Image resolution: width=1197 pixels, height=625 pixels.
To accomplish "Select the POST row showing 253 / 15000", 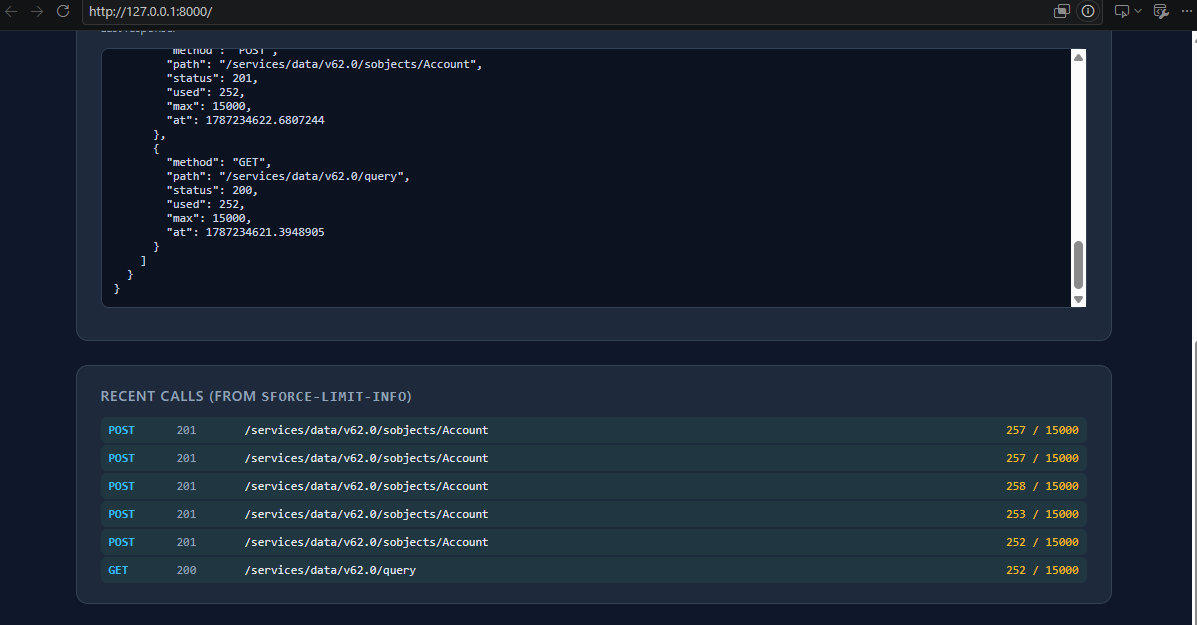I will (593, 514).
